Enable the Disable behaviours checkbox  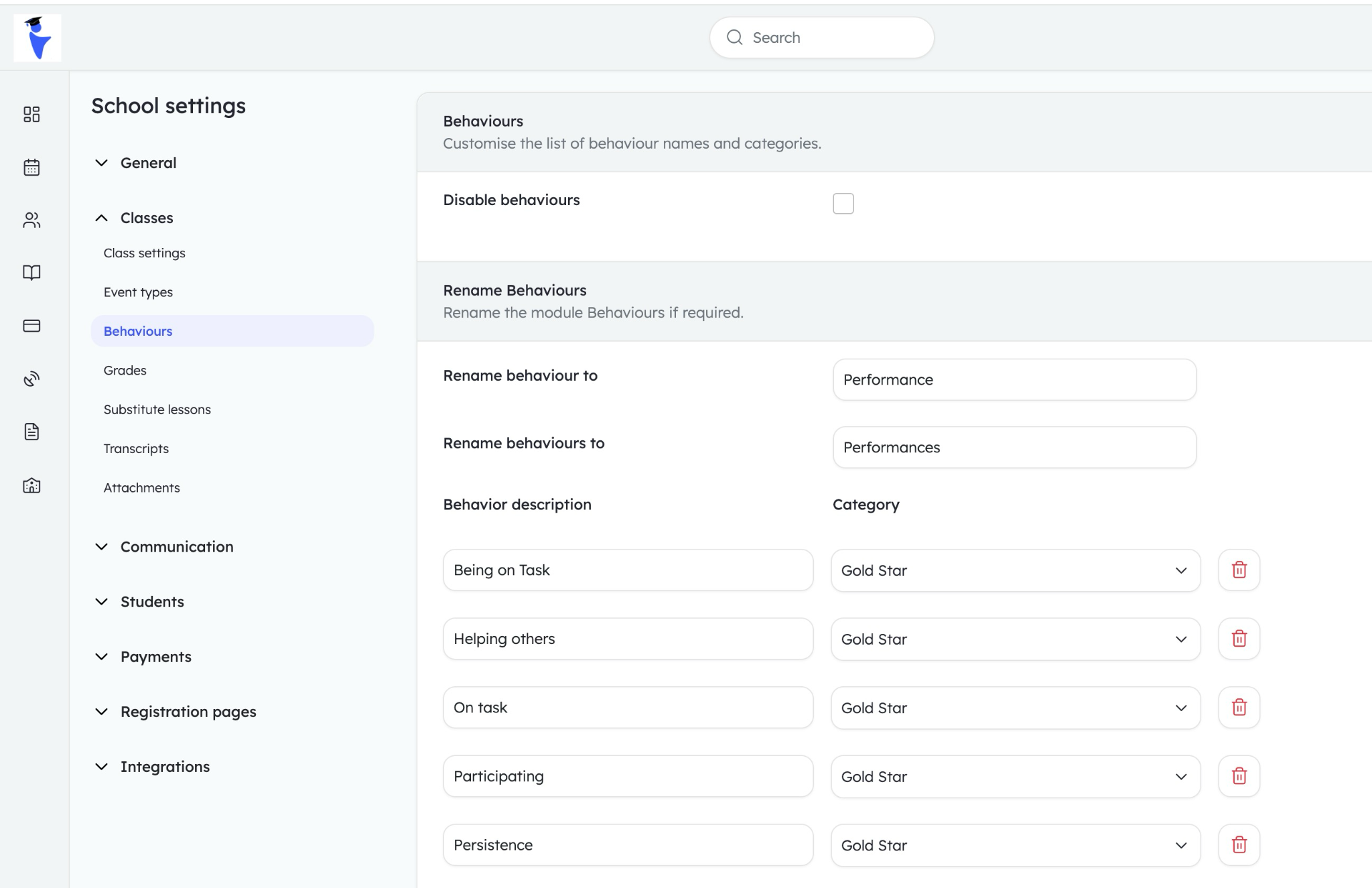click(843, 203)
